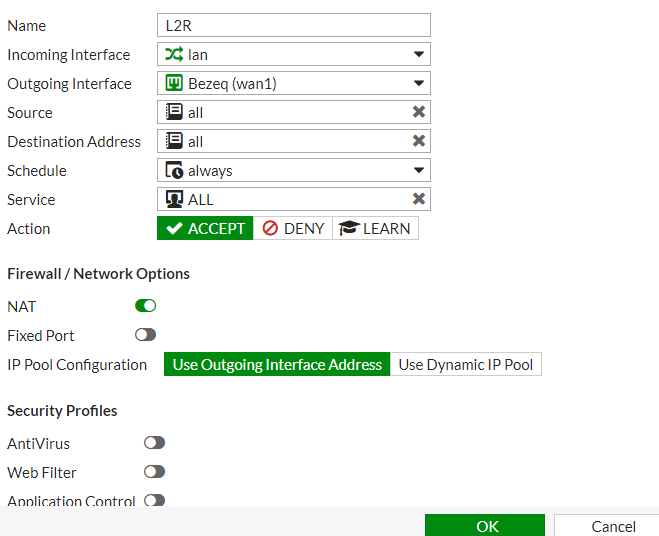Click the address icon in Source field

click(174, 113)
